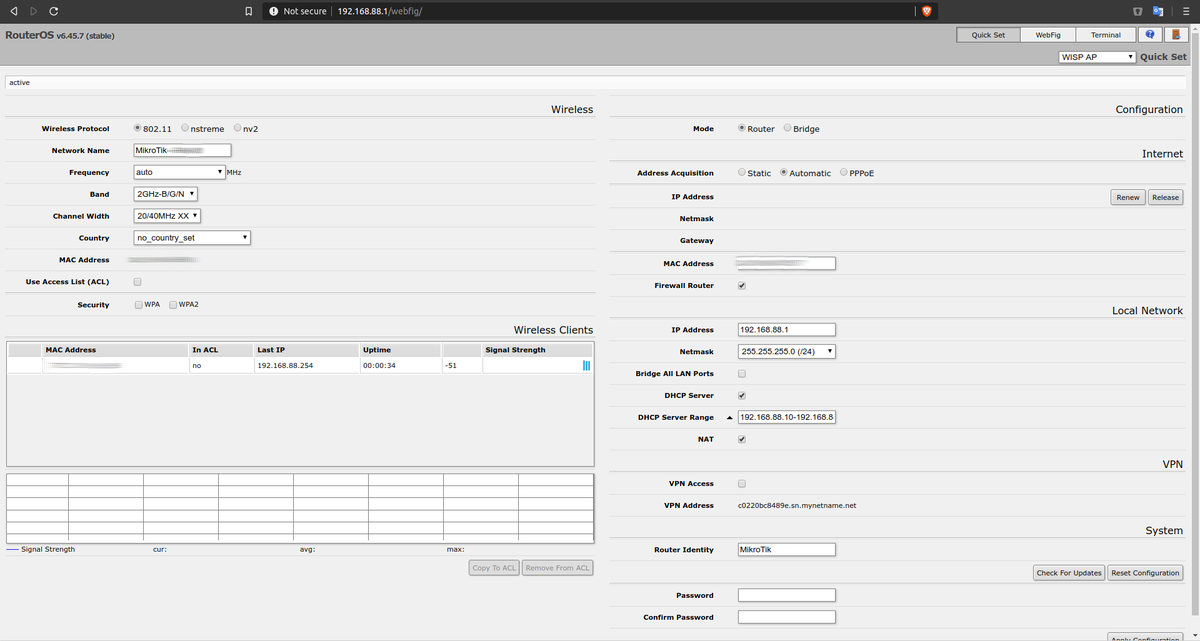Enable the WPA2 security checkbox
This screenshot has height=641, width=1200.
pos(173,305)
